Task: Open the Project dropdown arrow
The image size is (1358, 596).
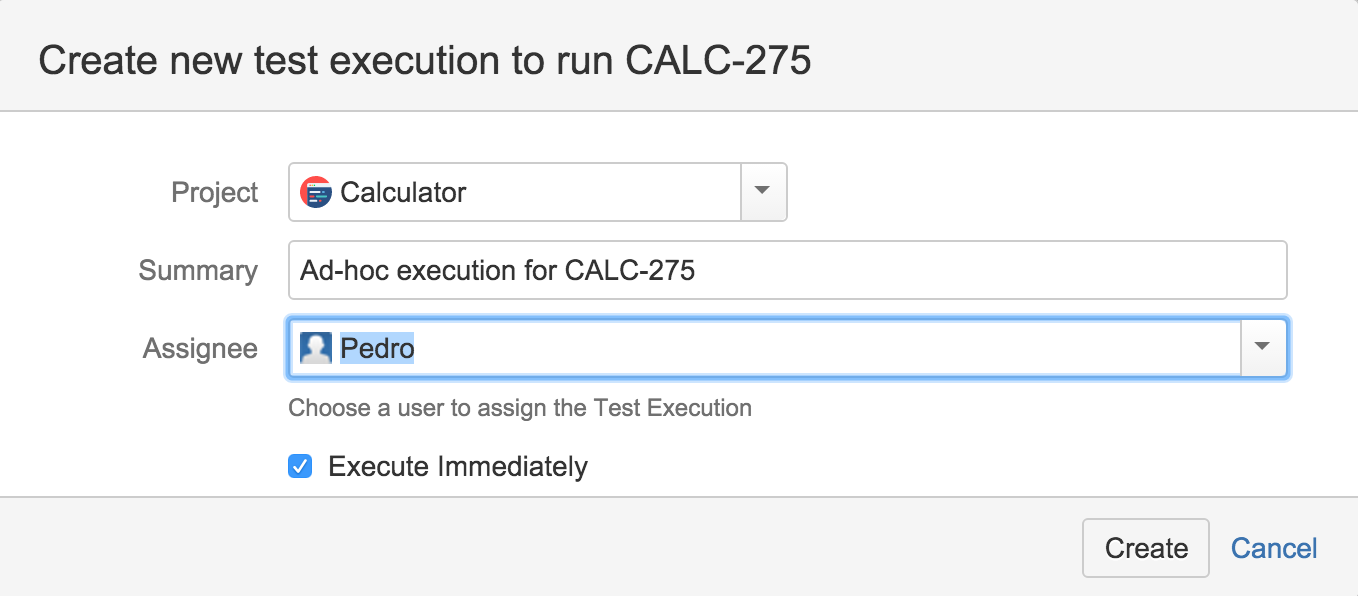Action: pos(763,192)
